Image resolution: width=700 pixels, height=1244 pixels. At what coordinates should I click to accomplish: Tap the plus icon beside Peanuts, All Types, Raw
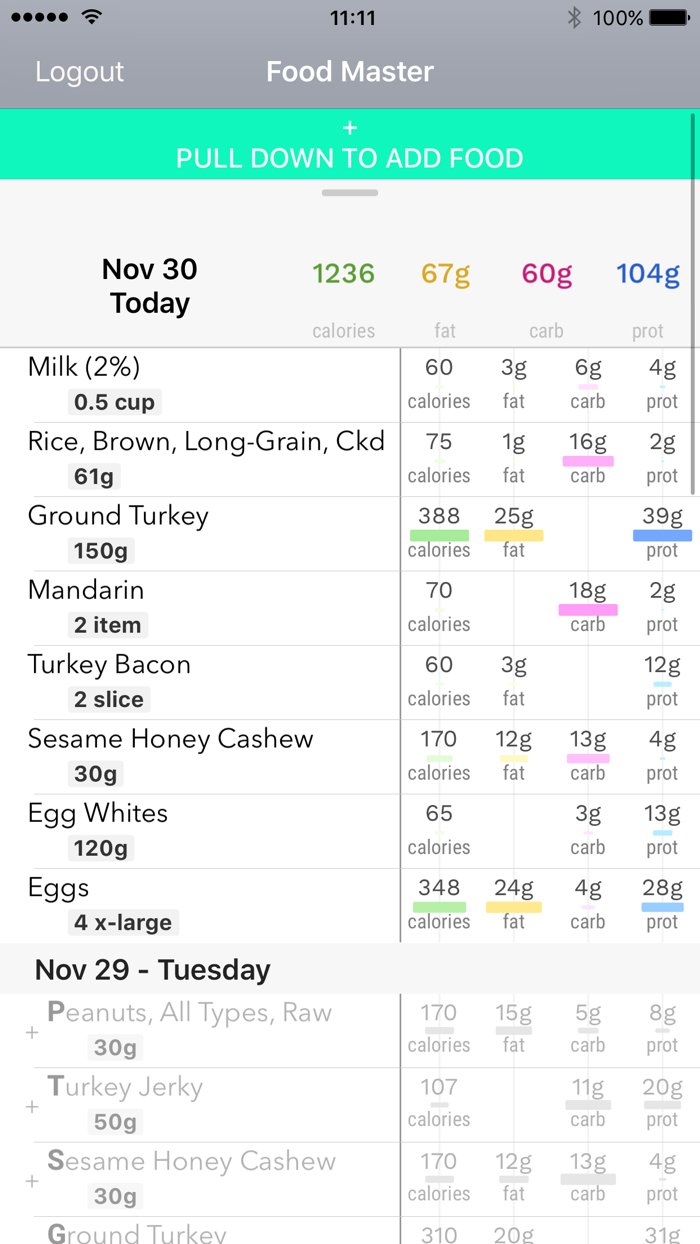30,1032
